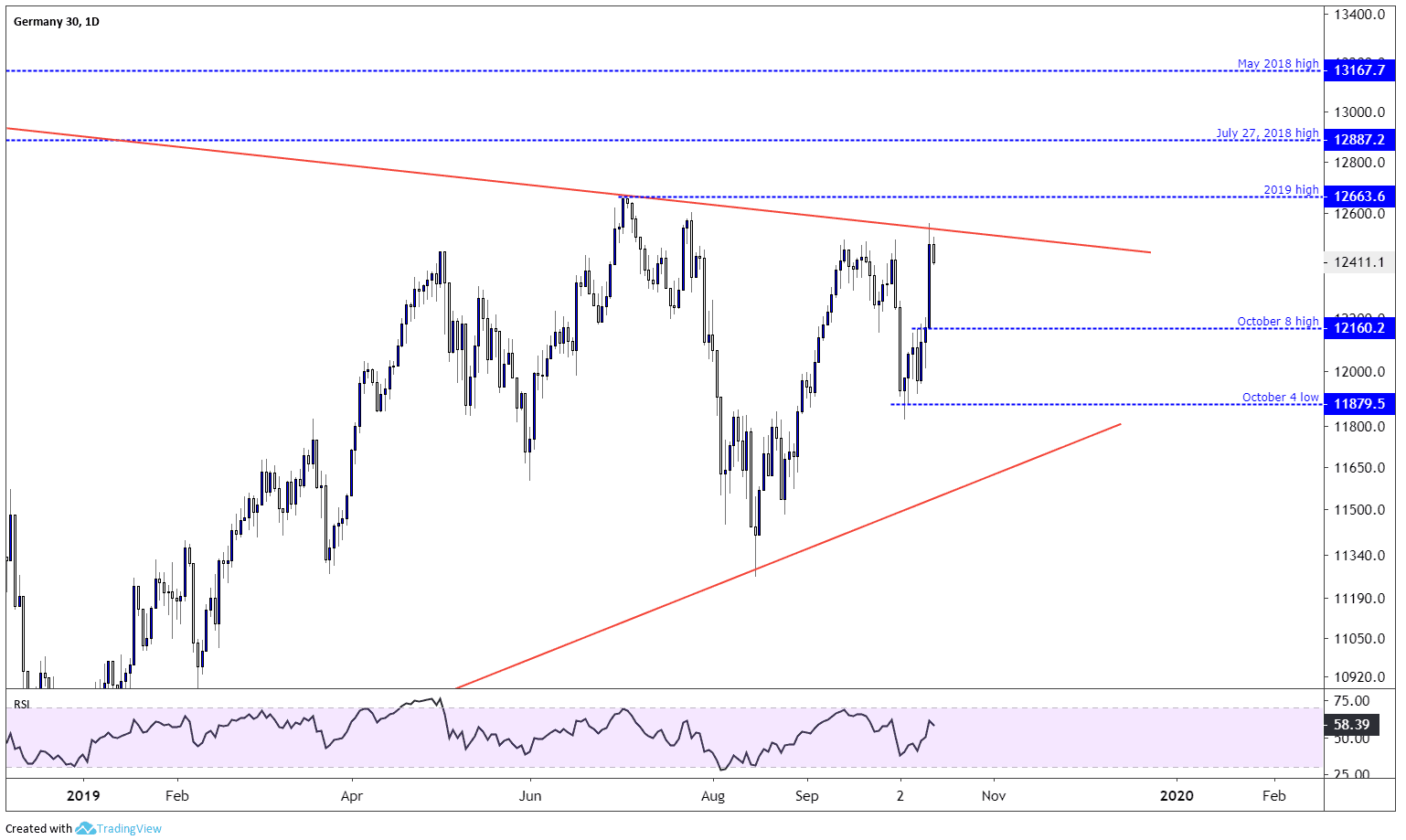
Task: Open the TradingView link text
Action: pyautogui.click(x=129, y=829)
